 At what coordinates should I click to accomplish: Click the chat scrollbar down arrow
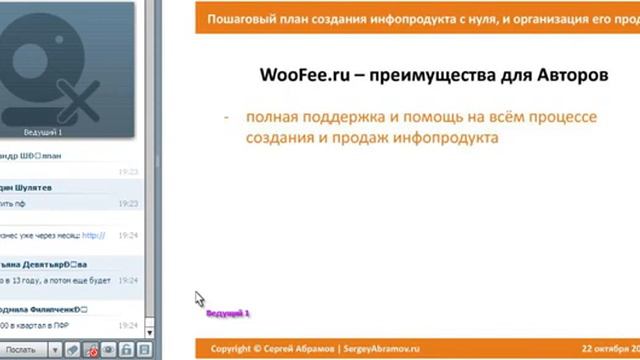pyautogui.click(x=149, y=333)
